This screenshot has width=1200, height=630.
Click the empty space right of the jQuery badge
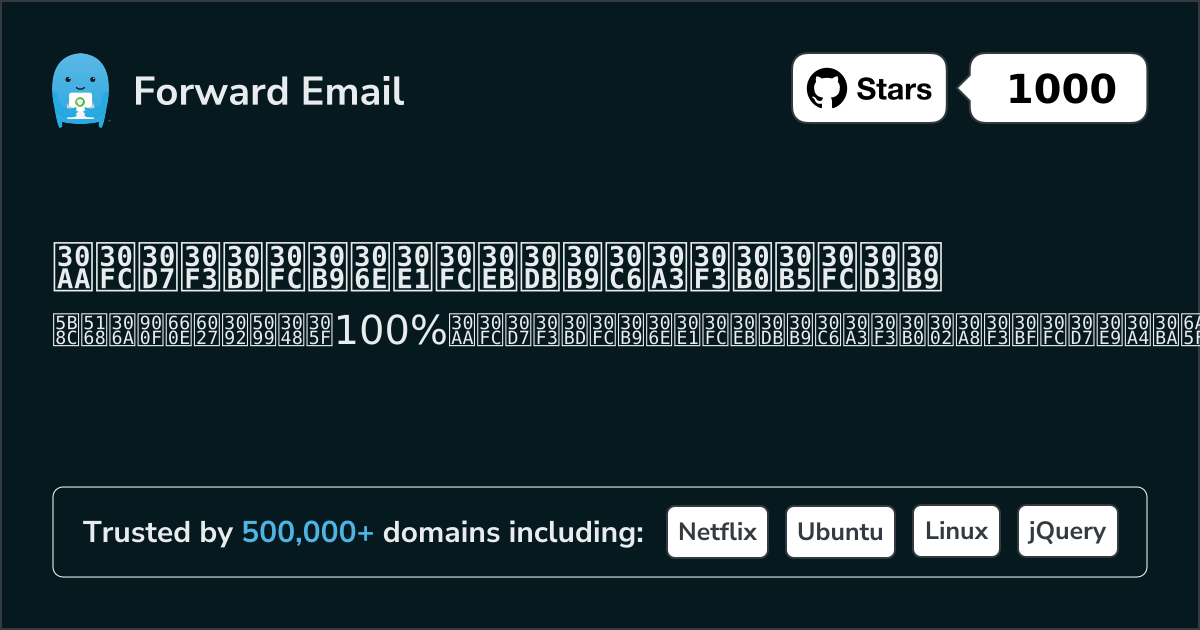(1132, 532)
